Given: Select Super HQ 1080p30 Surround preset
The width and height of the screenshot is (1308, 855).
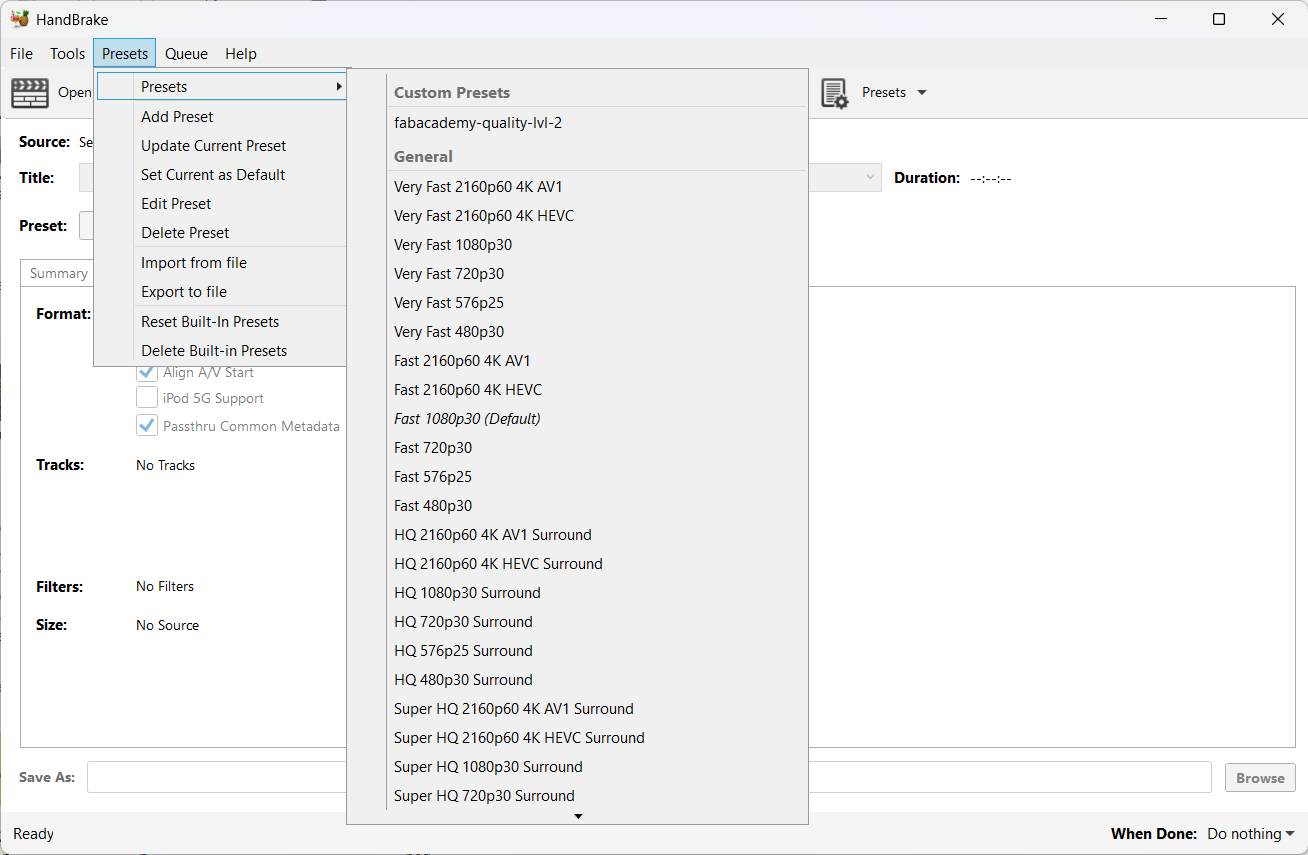Looking at the screenshot, I should coord(577,767).
